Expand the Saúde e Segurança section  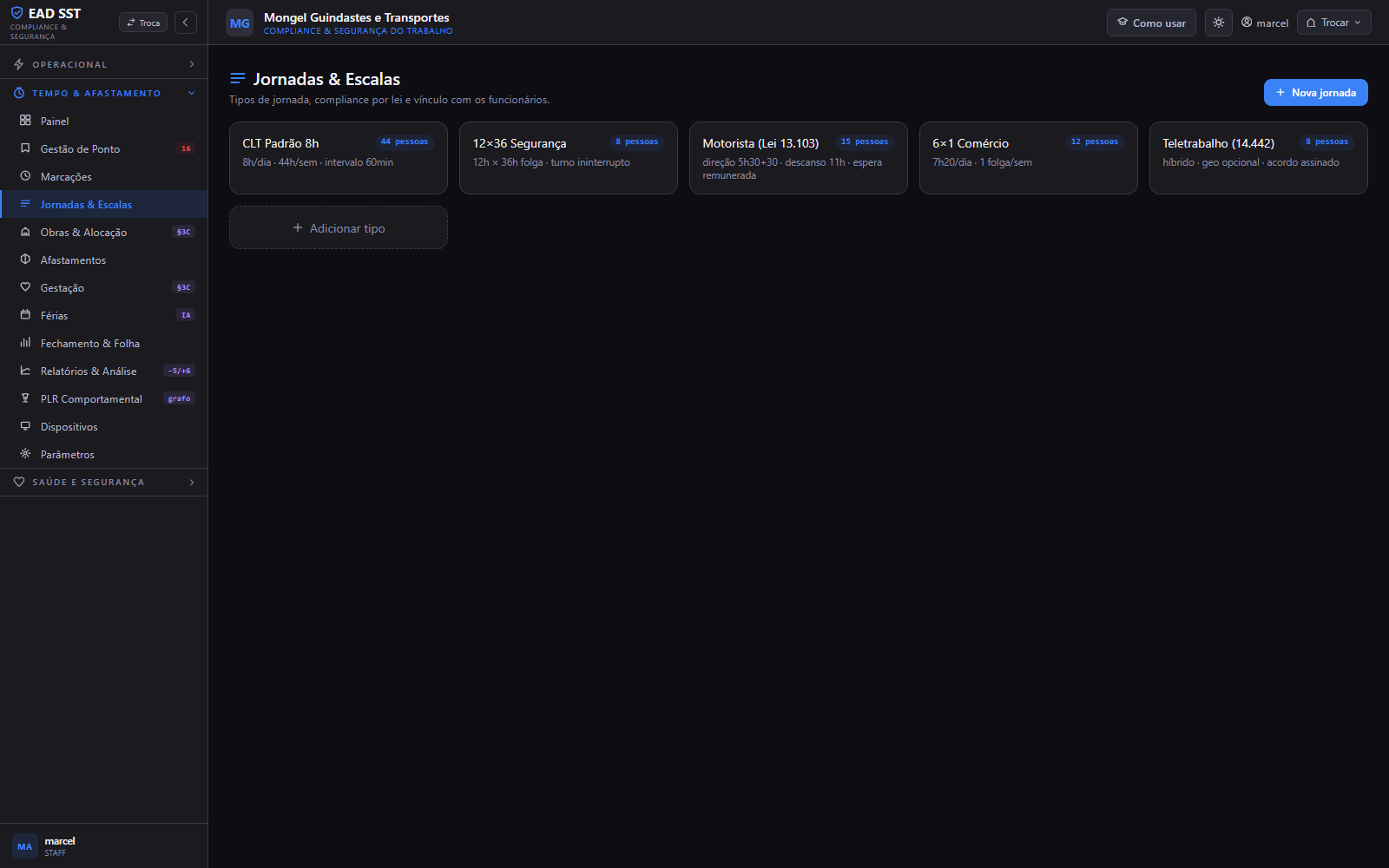(x=104, y=482)
